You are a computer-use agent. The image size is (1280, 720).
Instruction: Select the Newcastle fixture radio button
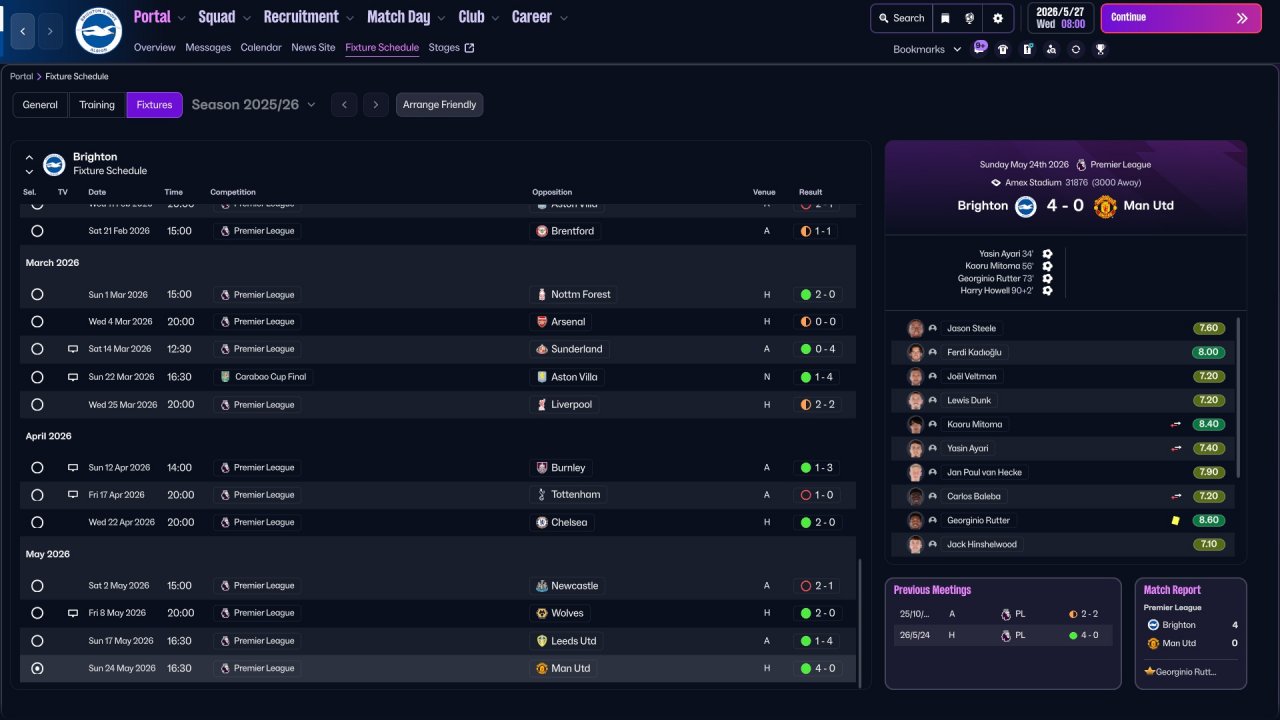point(37,586)
